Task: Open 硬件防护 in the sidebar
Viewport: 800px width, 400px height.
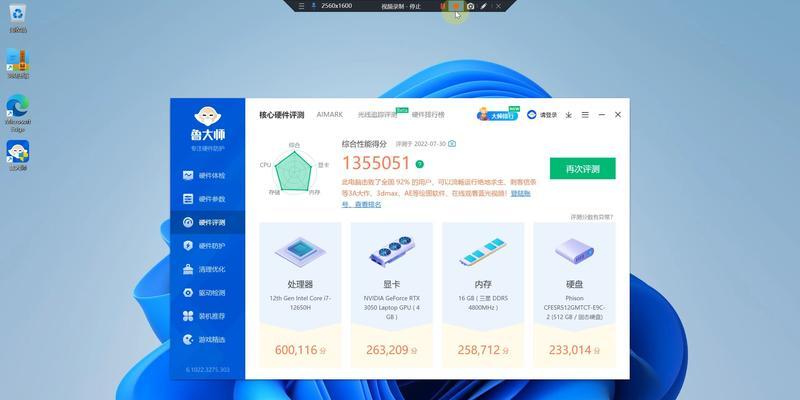Action: click(x=207, y=246)
